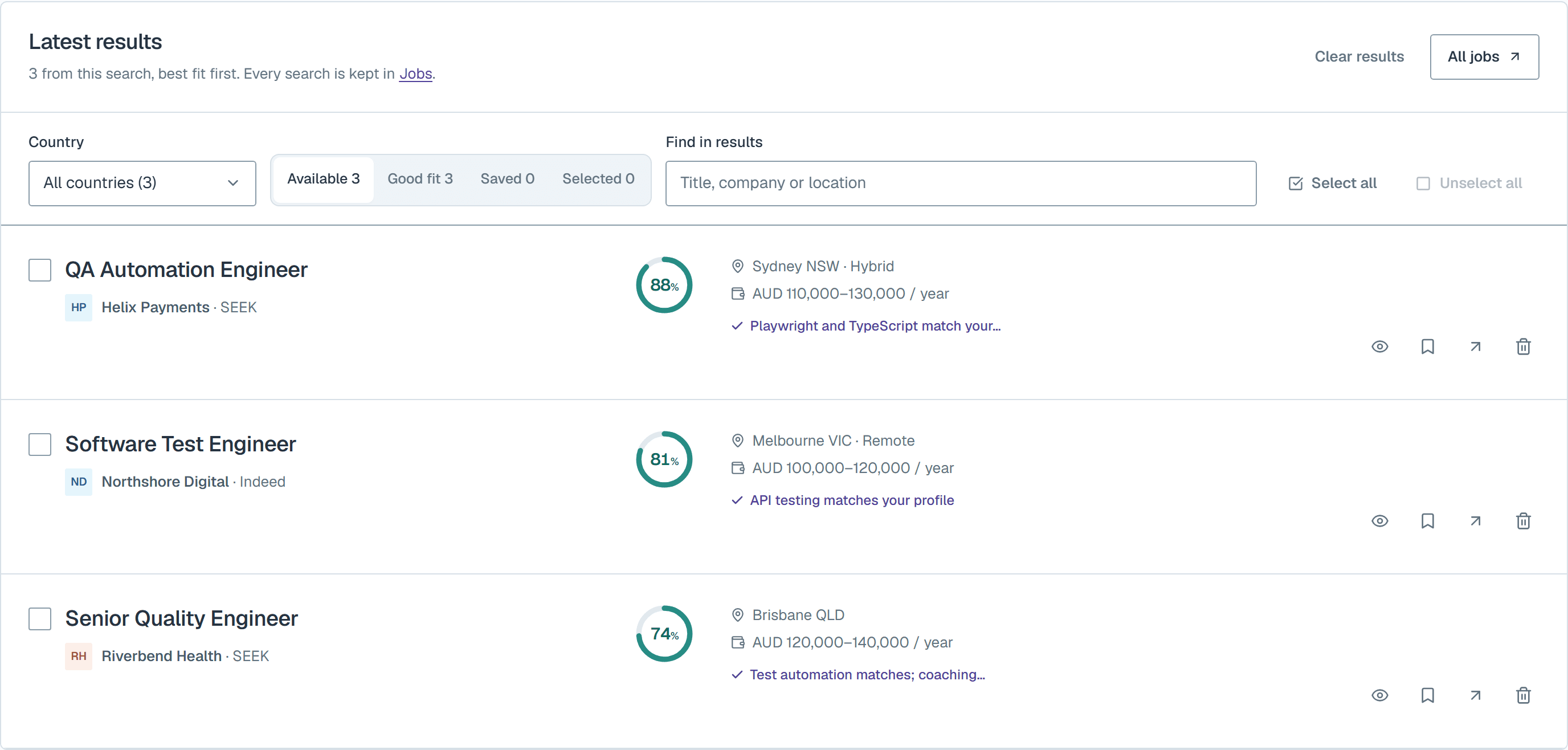
Task: Follow the Jobs link in the subtitle
Action: pyautogui.click(x=415, y=74)
